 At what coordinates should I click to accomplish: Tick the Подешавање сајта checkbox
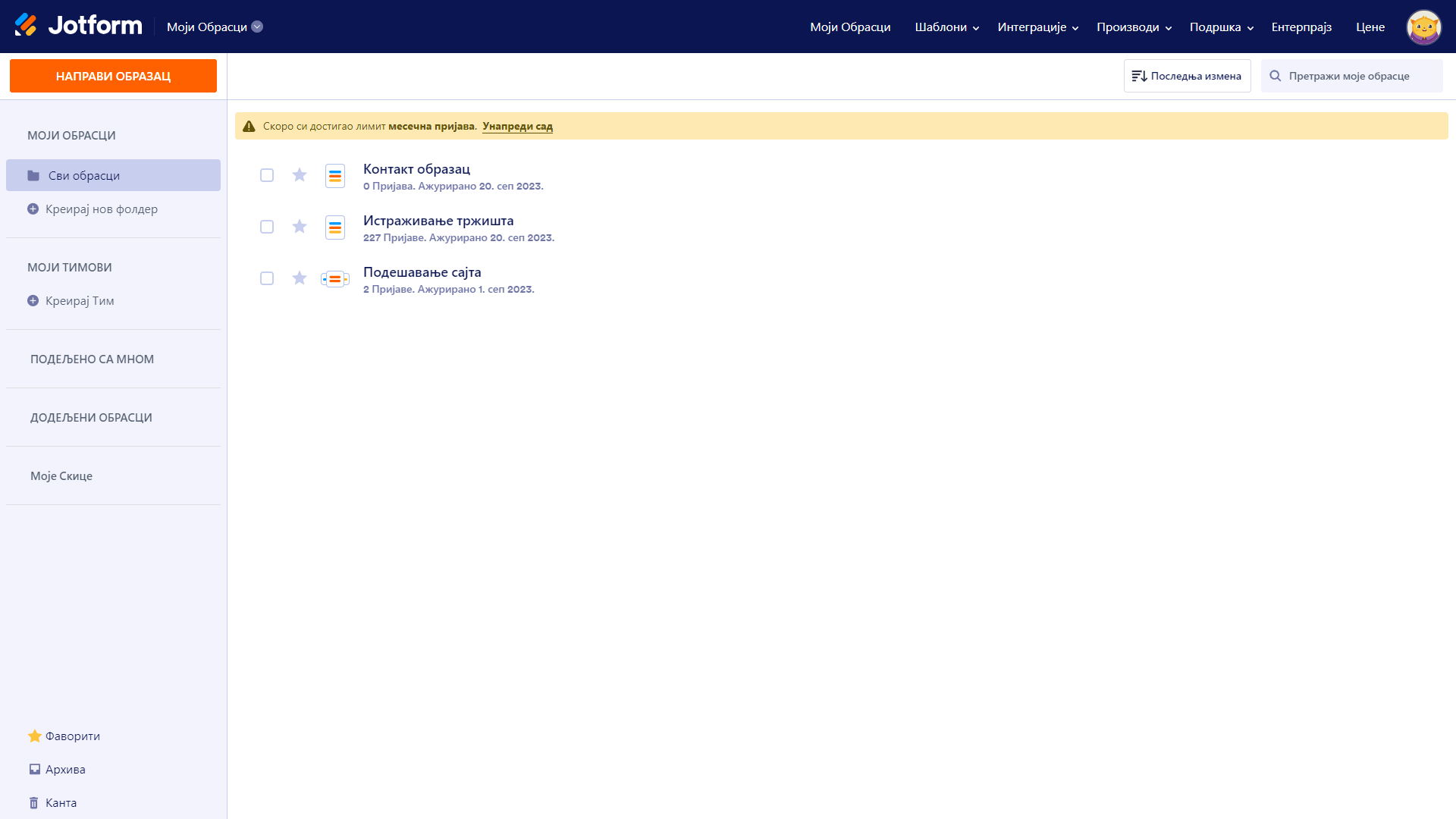pos(267,278)
